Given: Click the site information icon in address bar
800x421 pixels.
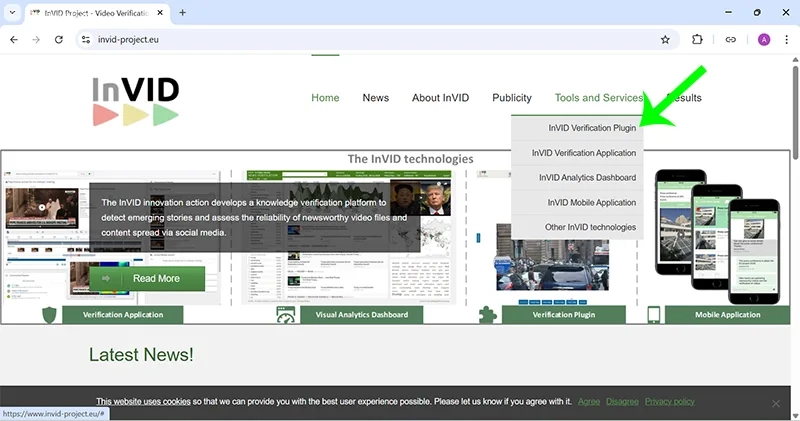Looking at the screenshot, I should 86,40.
